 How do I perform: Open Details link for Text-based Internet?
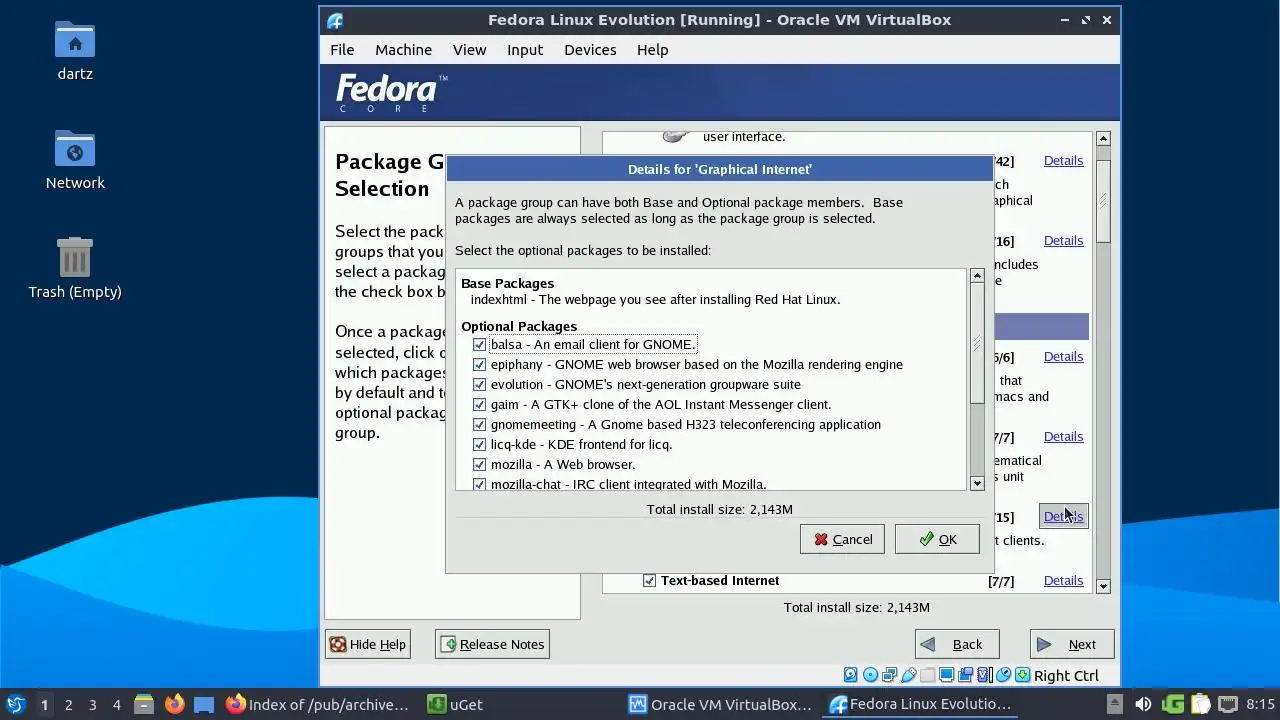[1063, 580]
